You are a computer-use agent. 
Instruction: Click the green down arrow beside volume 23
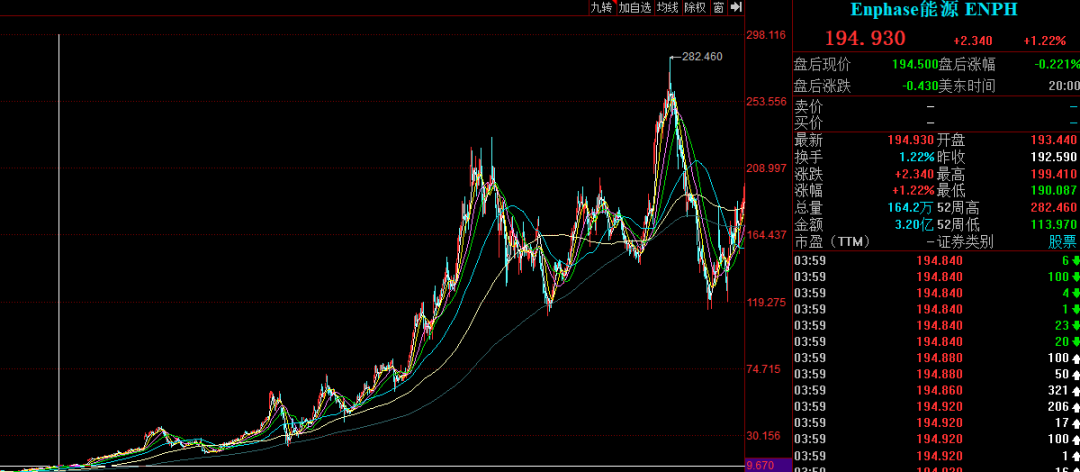tap(1076, 325)
